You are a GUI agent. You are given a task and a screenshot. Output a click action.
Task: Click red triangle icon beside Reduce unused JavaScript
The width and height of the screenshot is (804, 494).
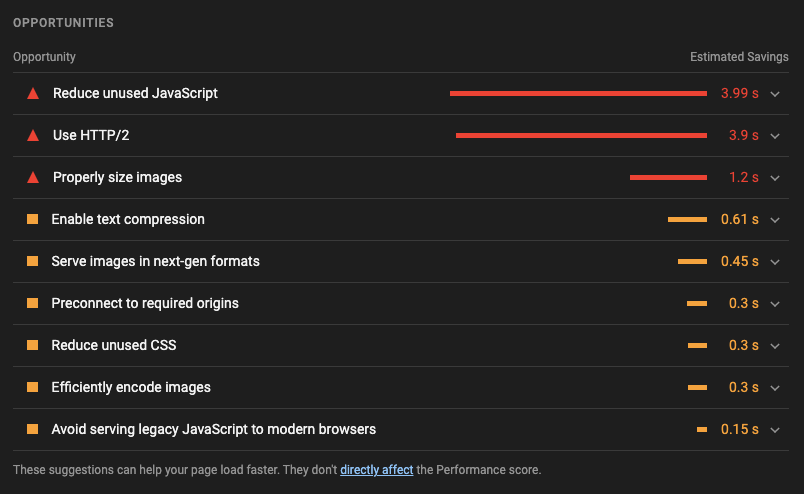point(33,94)
